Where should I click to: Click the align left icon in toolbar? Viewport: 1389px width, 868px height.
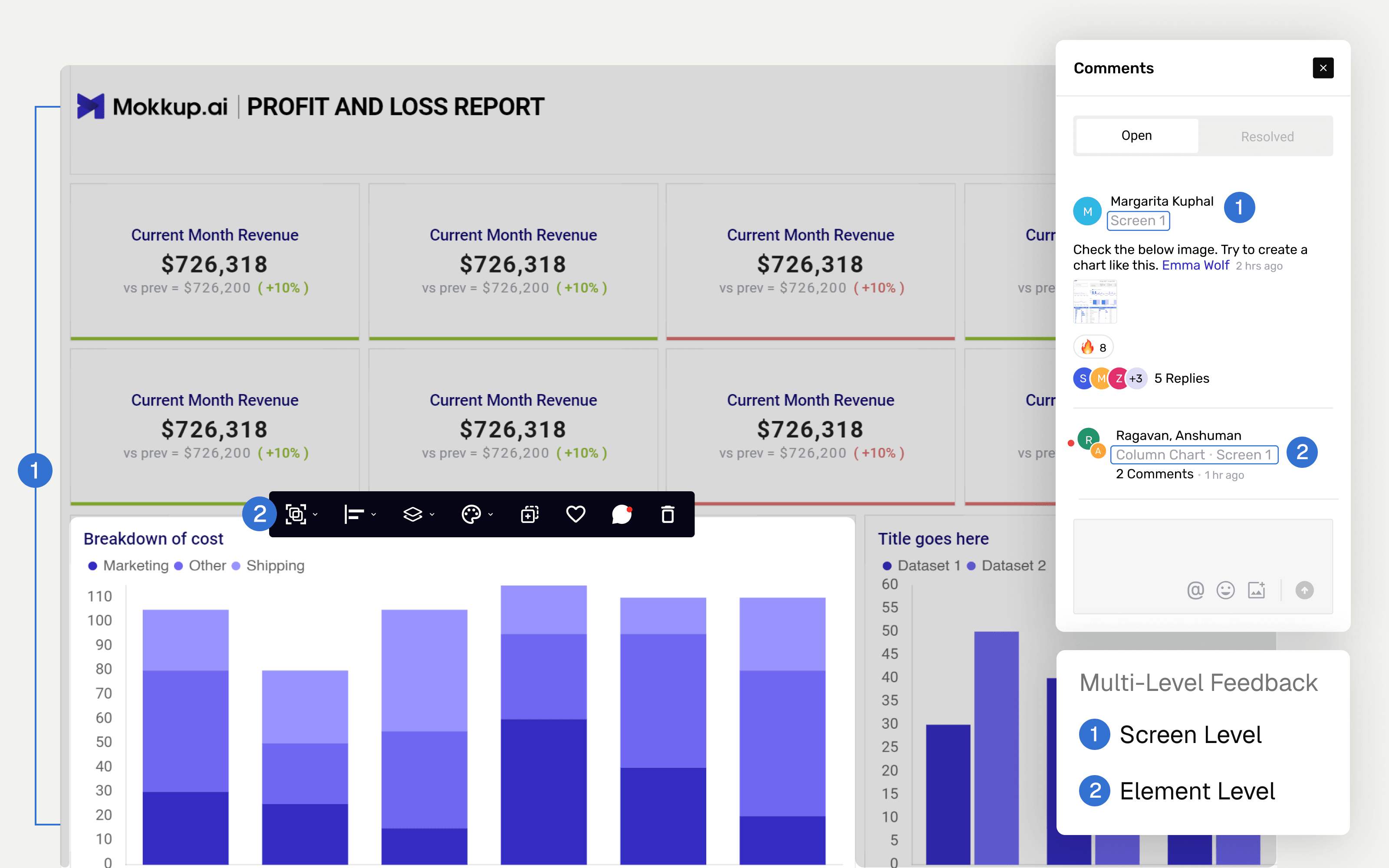pyautogui.click(x=354, y=514)
